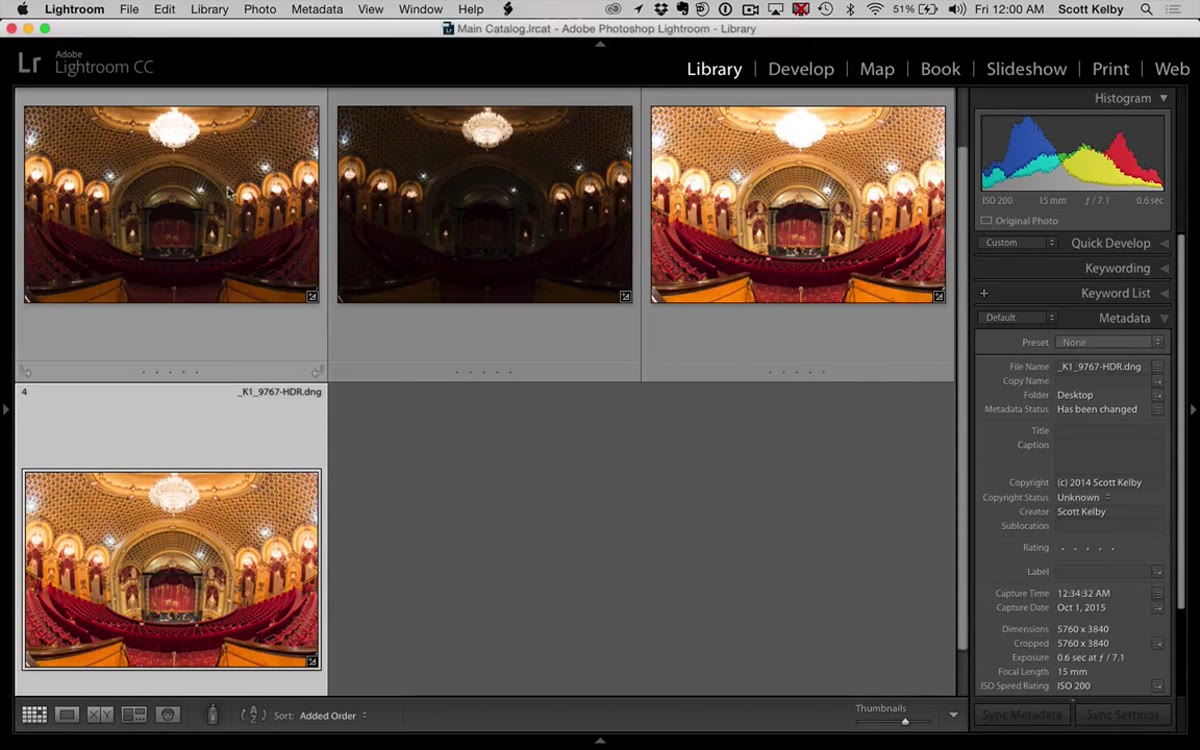This screenshot has width=1200, height=750.
Task: Open the Default metadata view dropdown
Action: tap(1017, 318)
